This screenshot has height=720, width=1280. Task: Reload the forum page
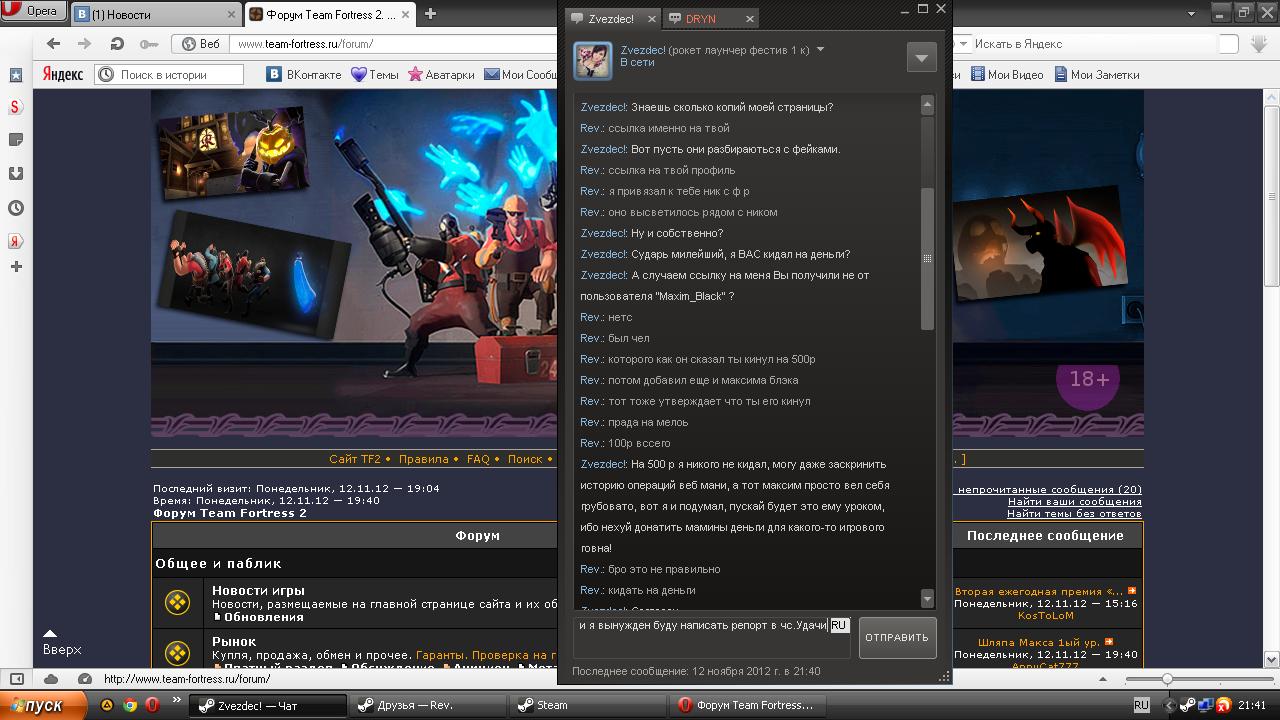pyautogui.click(x=117, y=44)
